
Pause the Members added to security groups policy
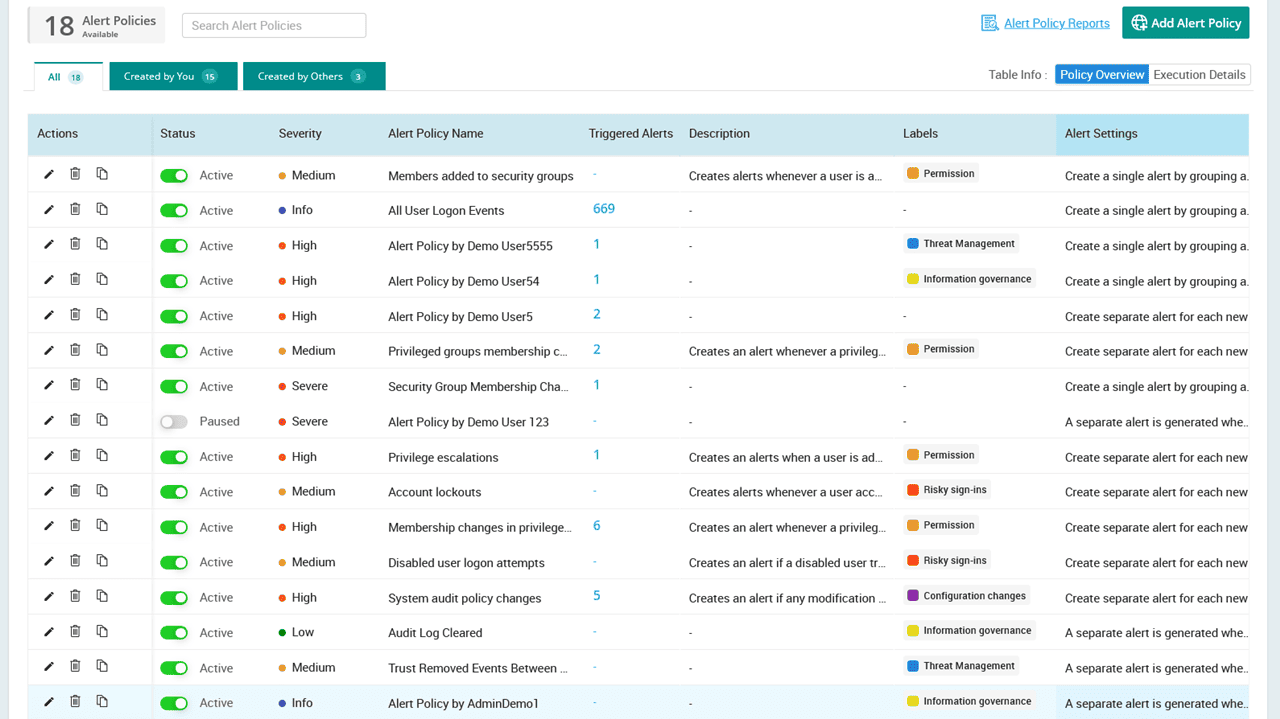(x=174, y=174)
